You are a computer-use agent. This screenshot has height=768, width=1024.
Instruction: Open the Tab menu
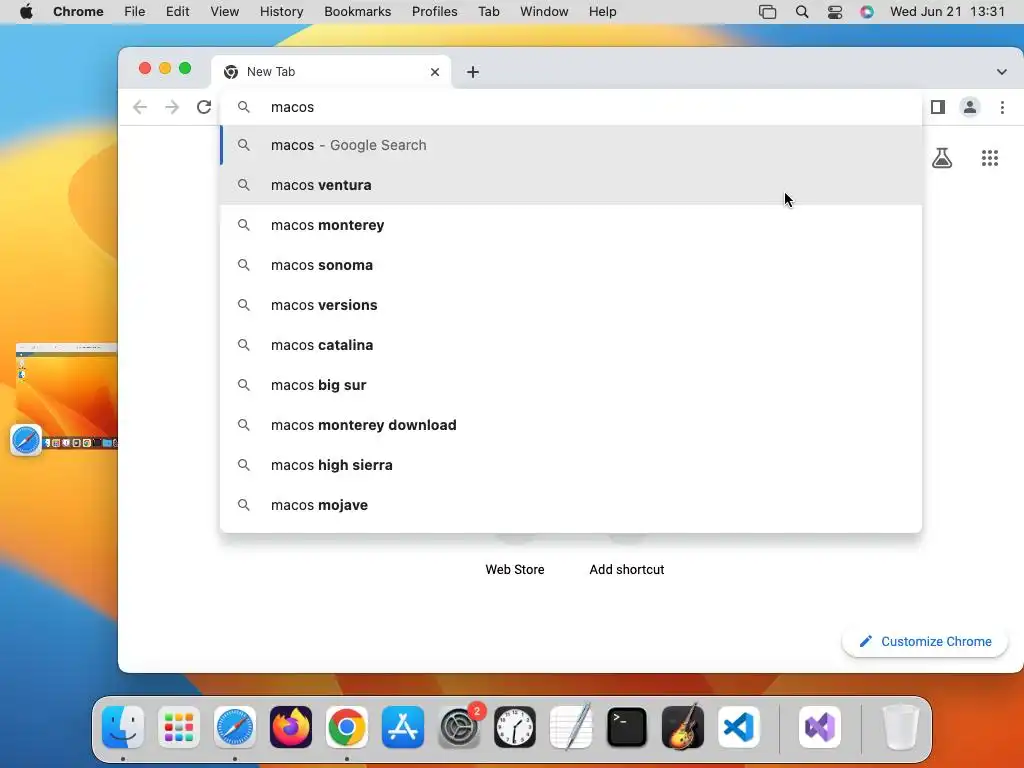pos(488,12)
